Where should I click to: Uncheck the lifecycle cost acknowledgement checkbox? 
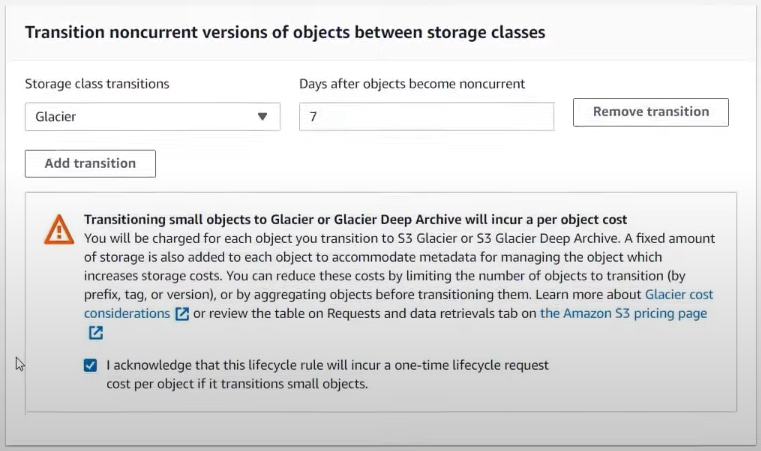(90, 365)
